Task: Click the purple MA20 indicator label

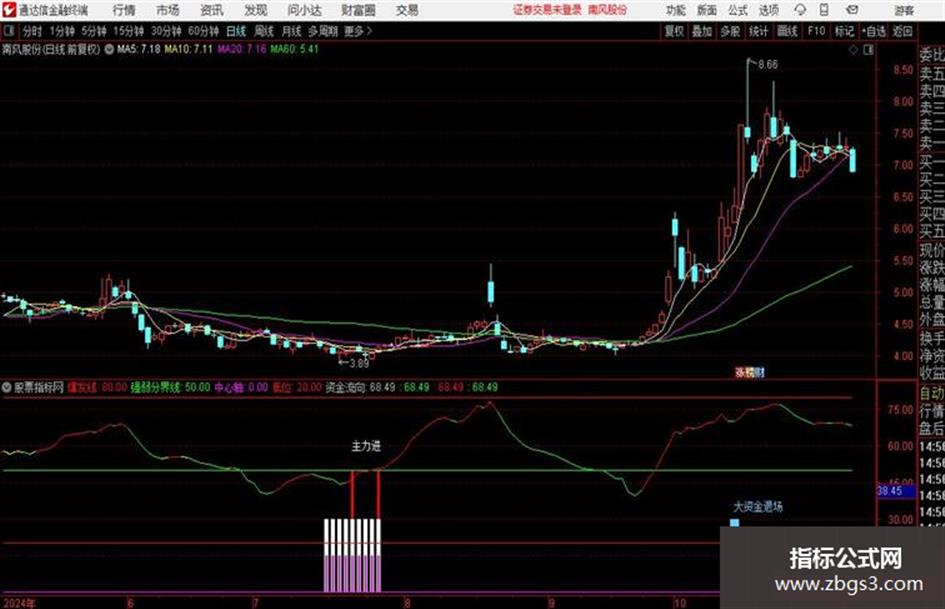Action: pyautogui.click(x=242, y=49)
